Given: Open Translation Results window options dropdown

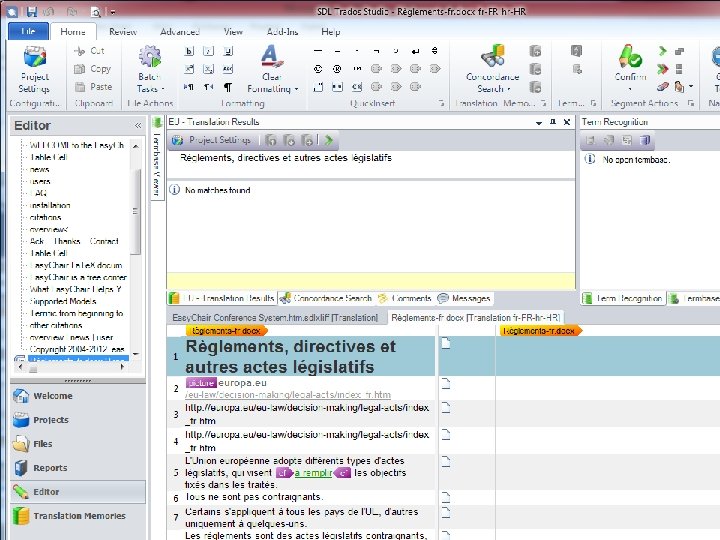Looking at the screenshot, I should [x=539, y=123].
